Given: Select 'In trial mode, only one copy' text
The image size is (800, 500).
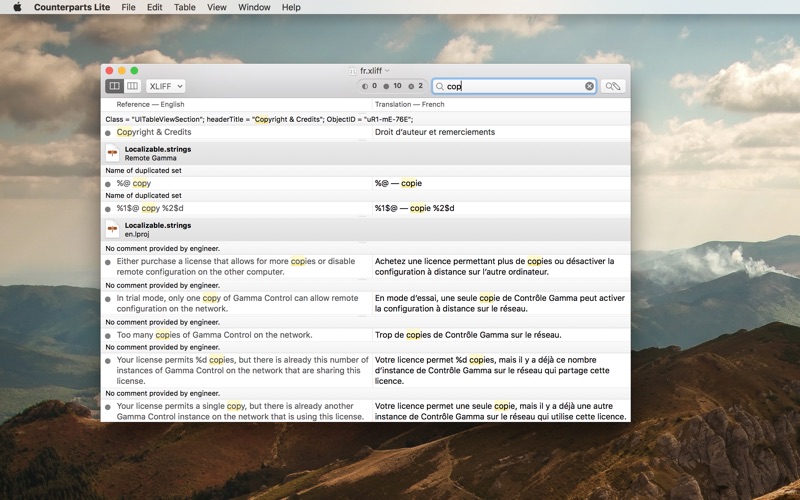Looking at the screenshot, I should [x=237, y=303].
